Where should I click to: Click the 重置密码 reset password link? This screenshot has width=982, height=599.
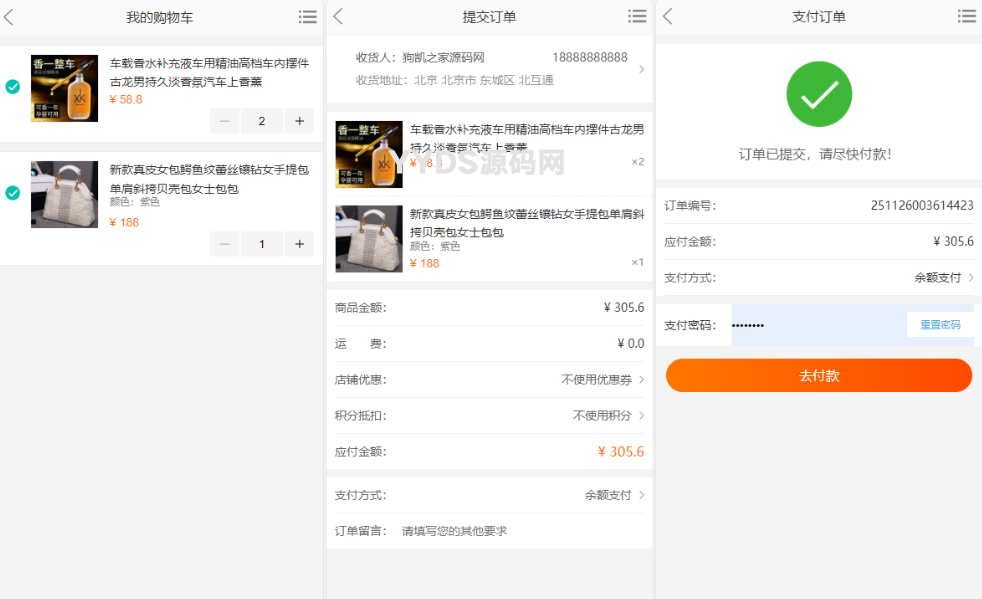pyautogui.click(x=939, y=324)
